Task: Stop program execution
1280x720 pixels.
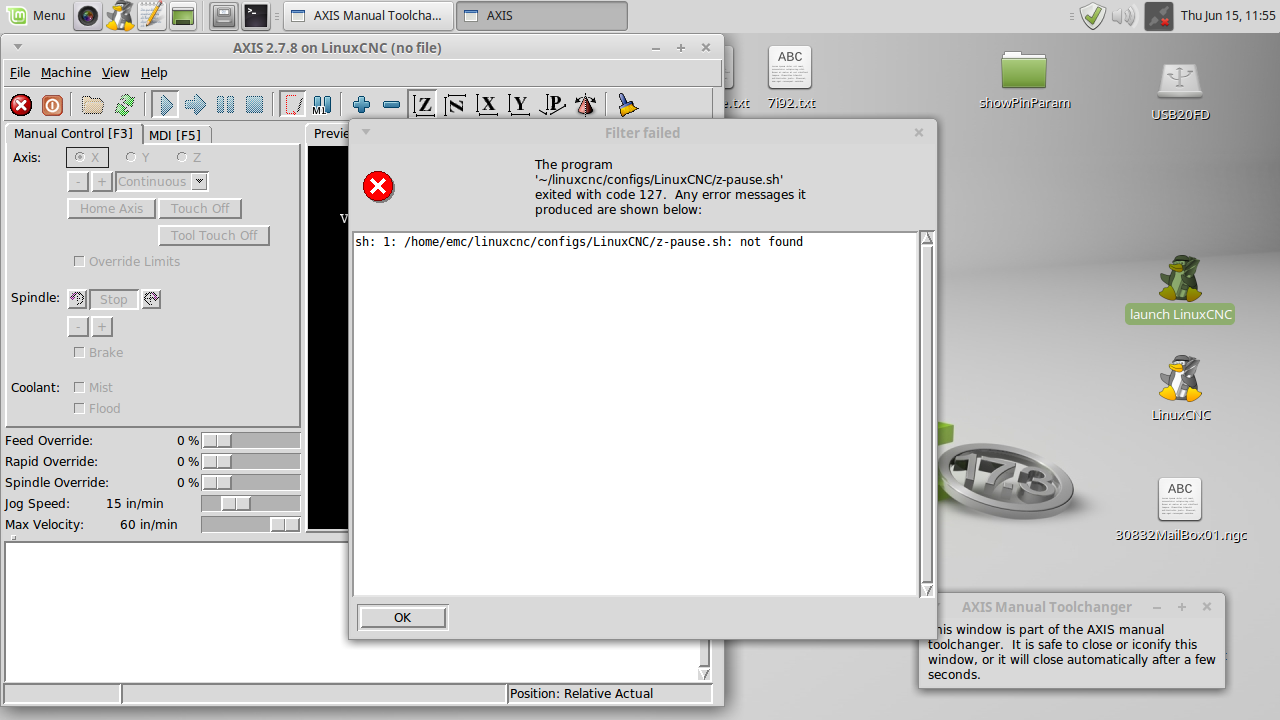Action: [254, 104]
